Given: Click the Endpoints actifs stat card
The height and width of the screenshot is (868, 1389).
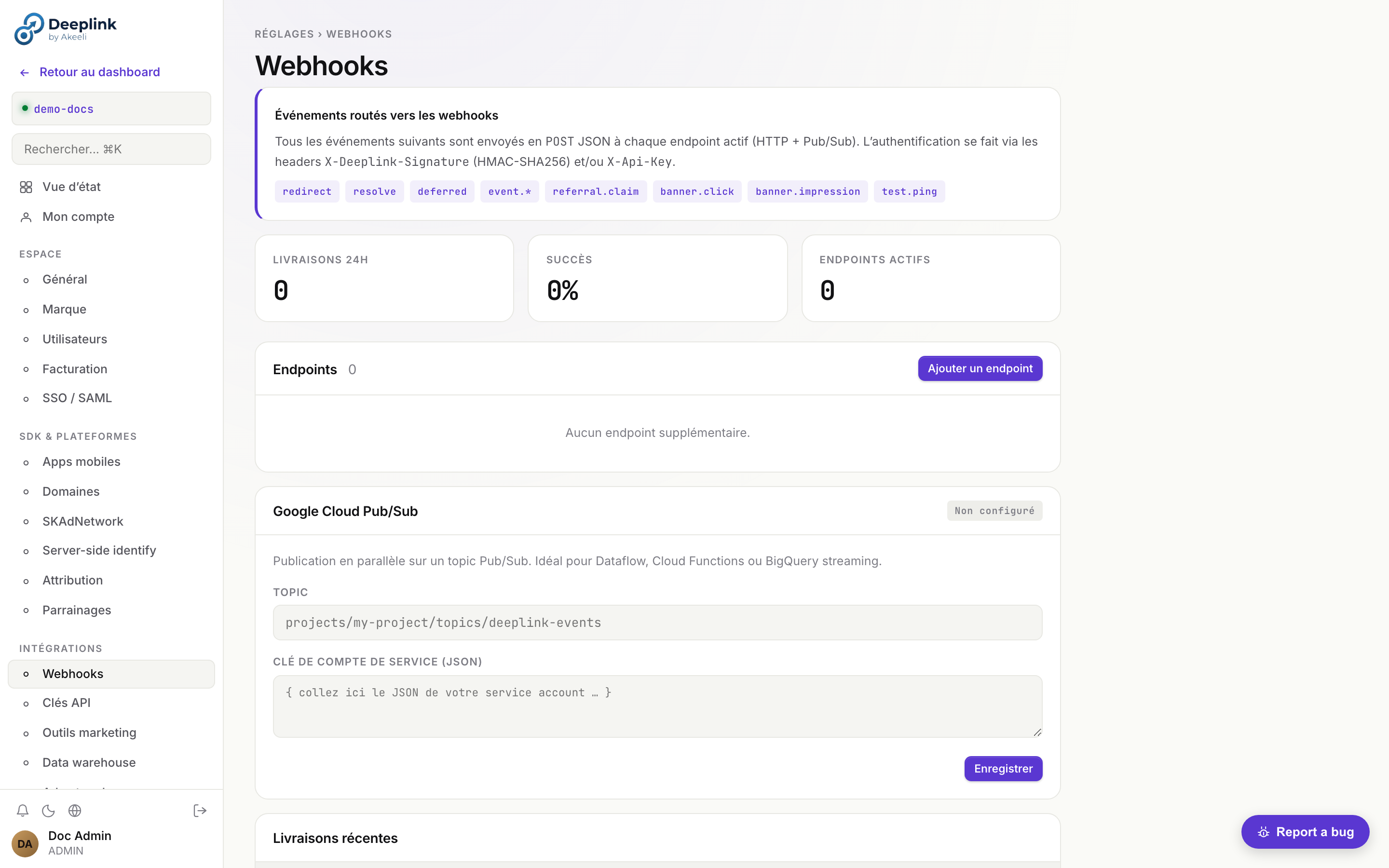Looking at the screenshot, I should pos(930,278).
